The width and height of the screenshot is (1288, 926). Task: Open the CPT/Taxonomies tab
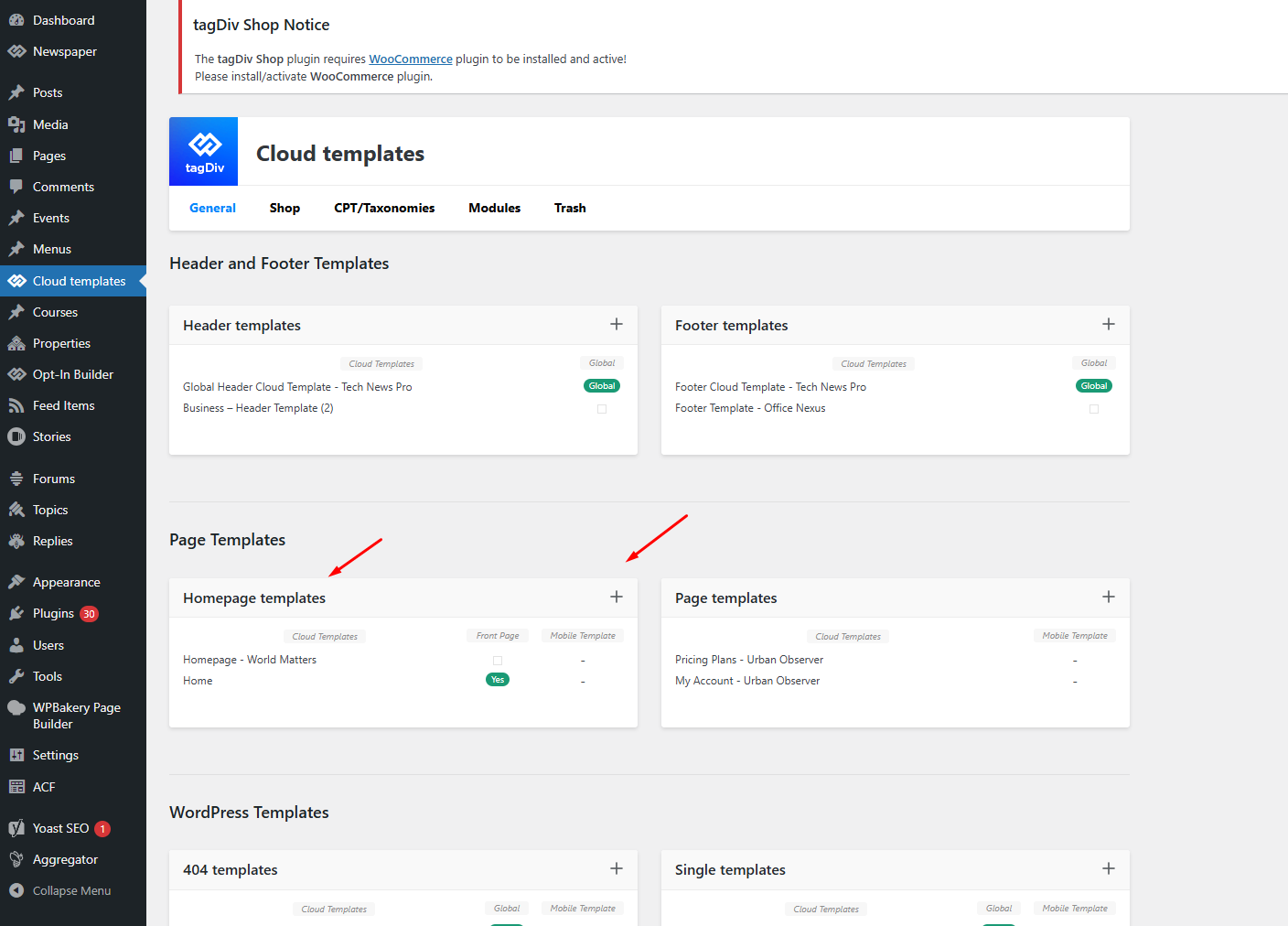tap(384, 208)
